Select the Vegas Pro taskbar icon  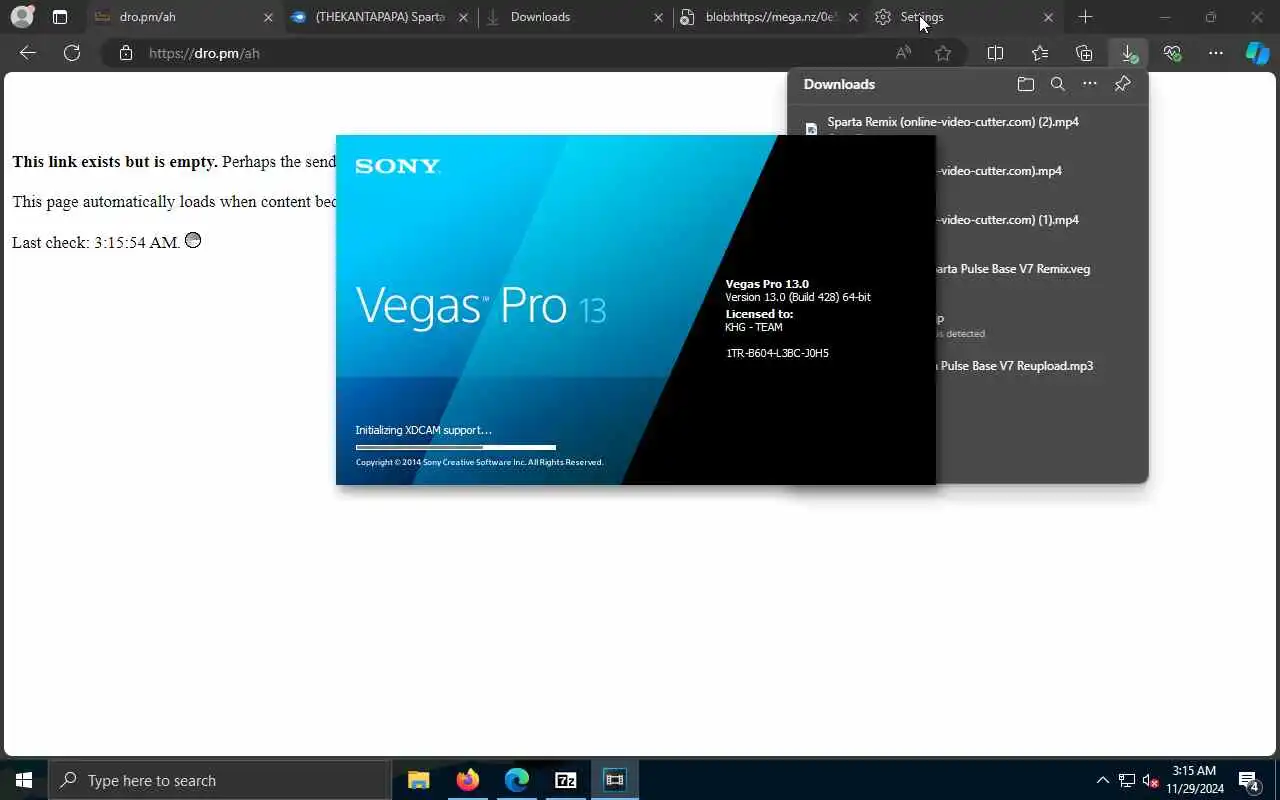coord(614,780)
